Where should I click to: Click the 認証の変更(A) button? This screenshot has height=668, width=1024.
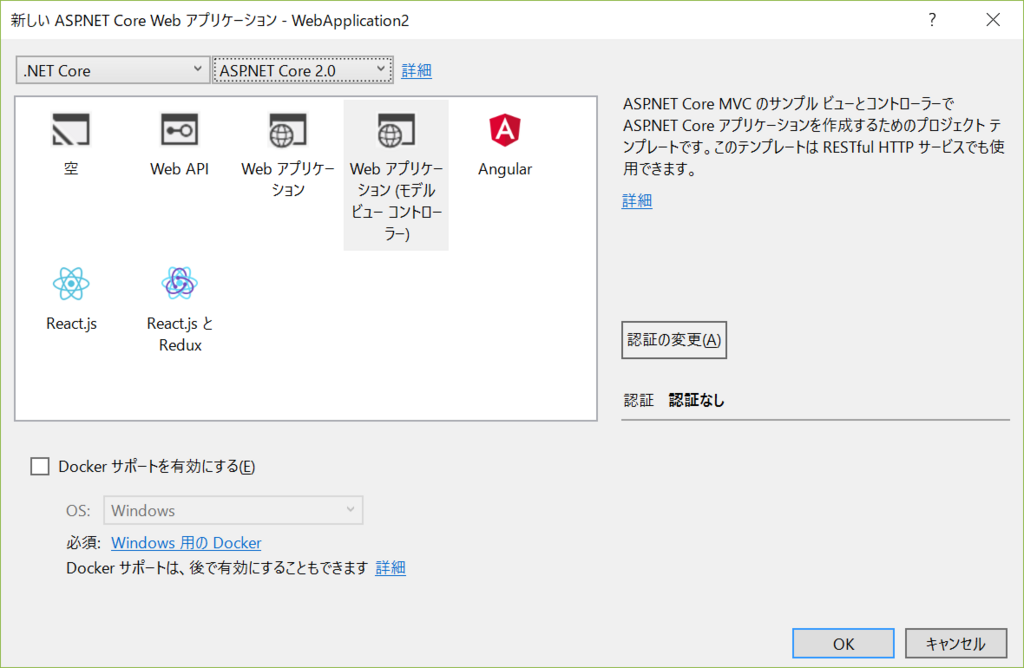(x=674, y=340)
